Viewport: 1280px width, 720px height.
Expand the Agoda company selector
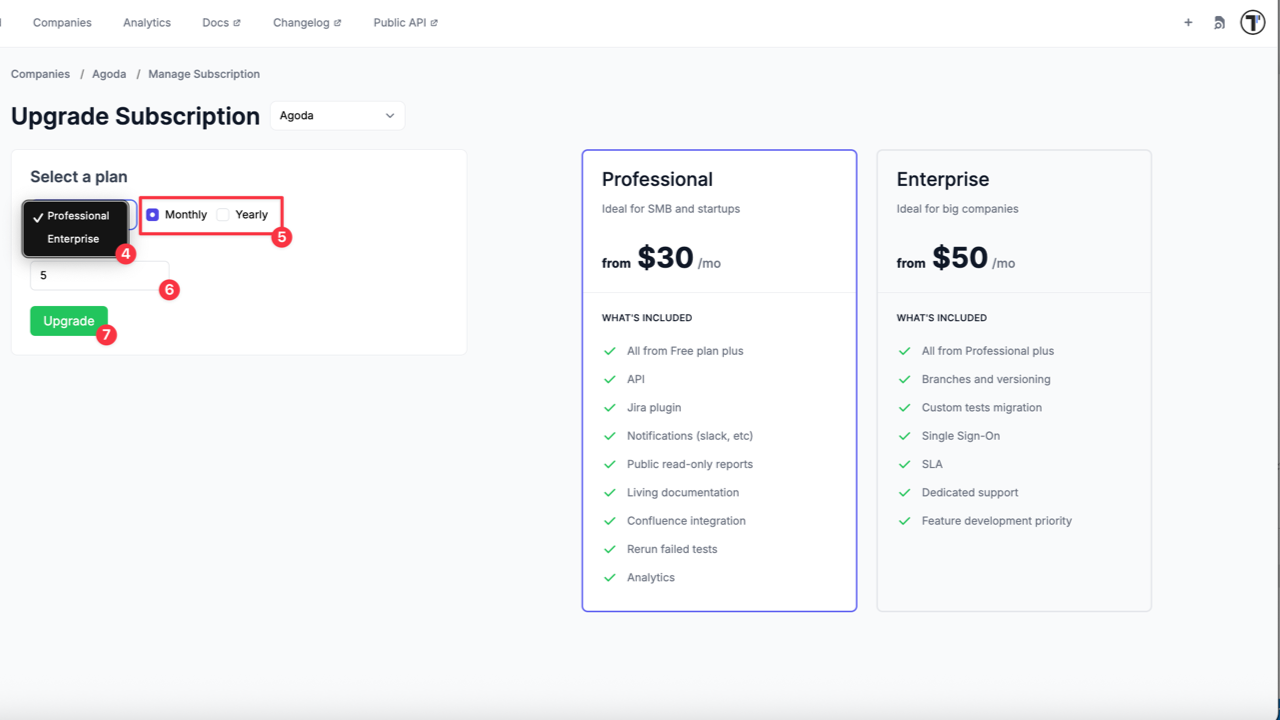click(x=337, y=116)
